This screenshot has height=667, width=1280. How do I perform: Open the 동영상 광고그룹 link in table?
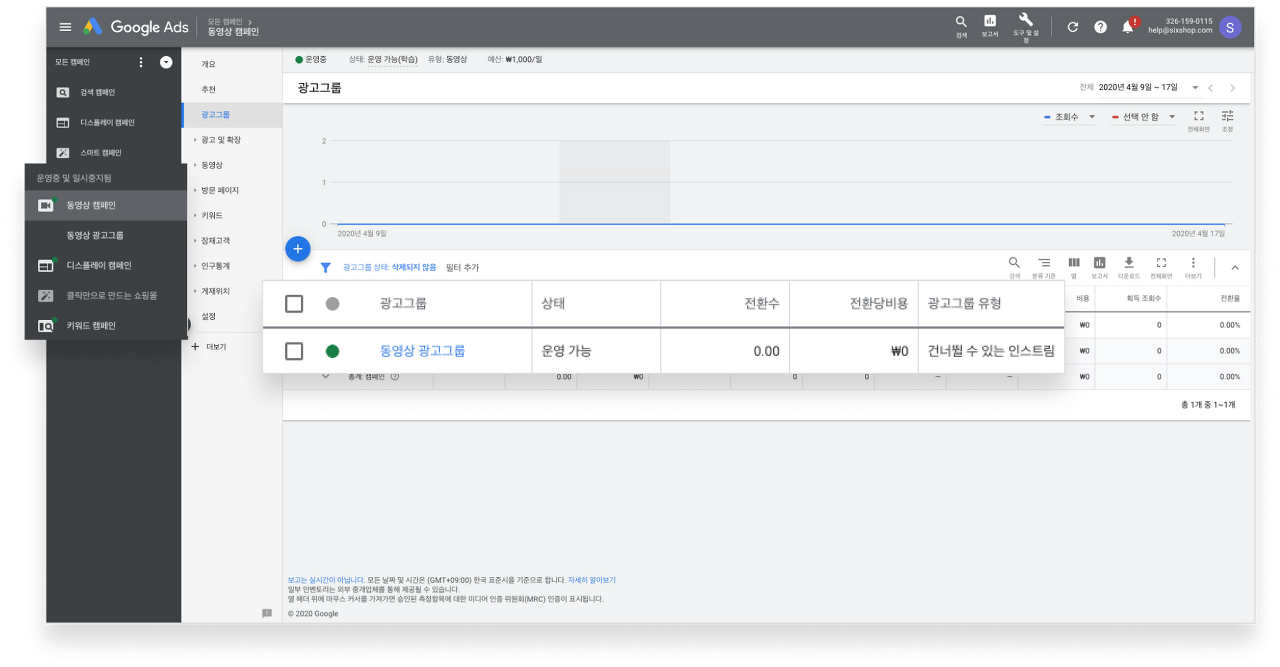pos(422,351)
